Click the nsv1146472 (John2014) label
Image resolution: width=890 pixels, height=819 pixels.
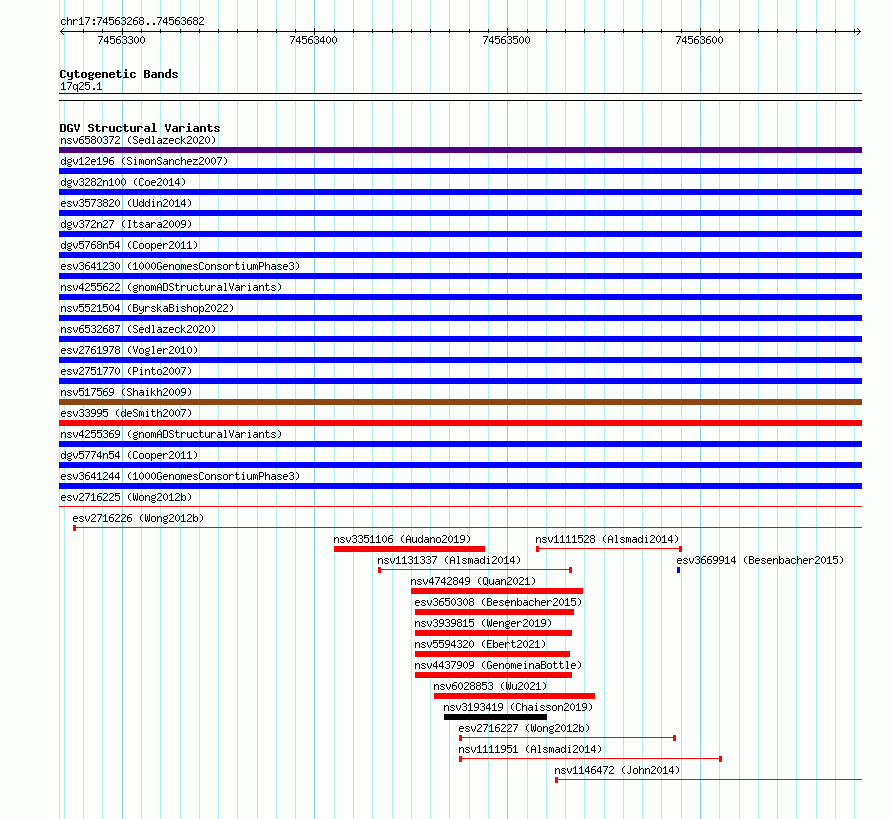[x=617, y=770]
